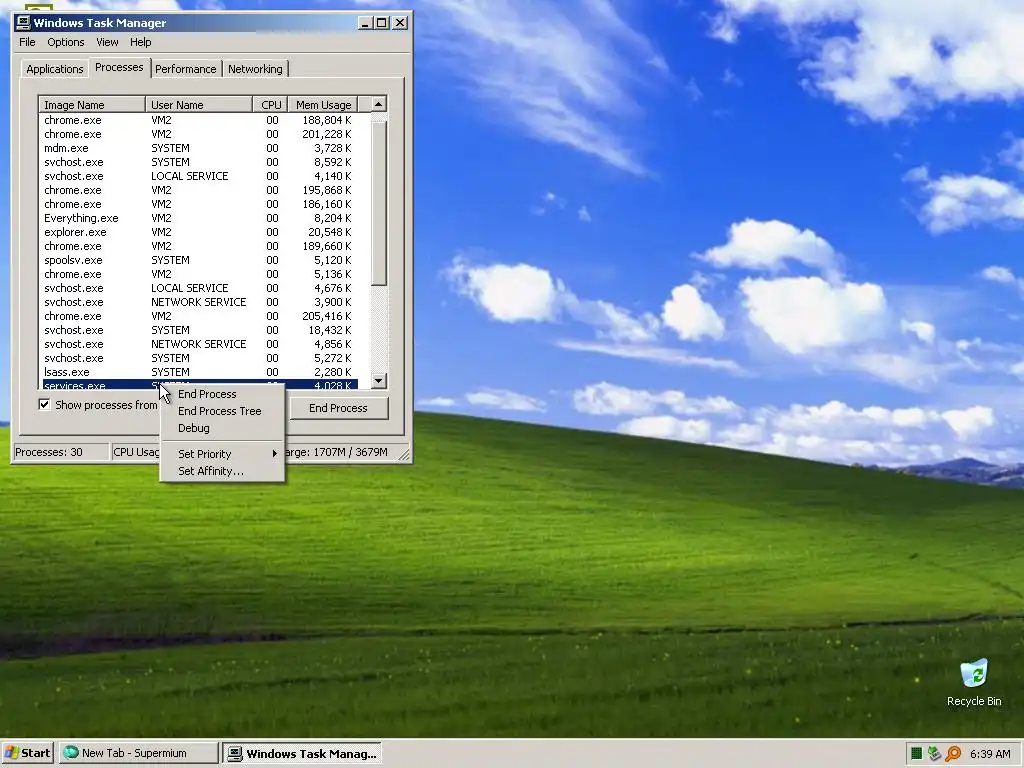Select svchost.exe using 5,272 K
The width and height of the screenshot is (1024, 768).
click(199, 358)
